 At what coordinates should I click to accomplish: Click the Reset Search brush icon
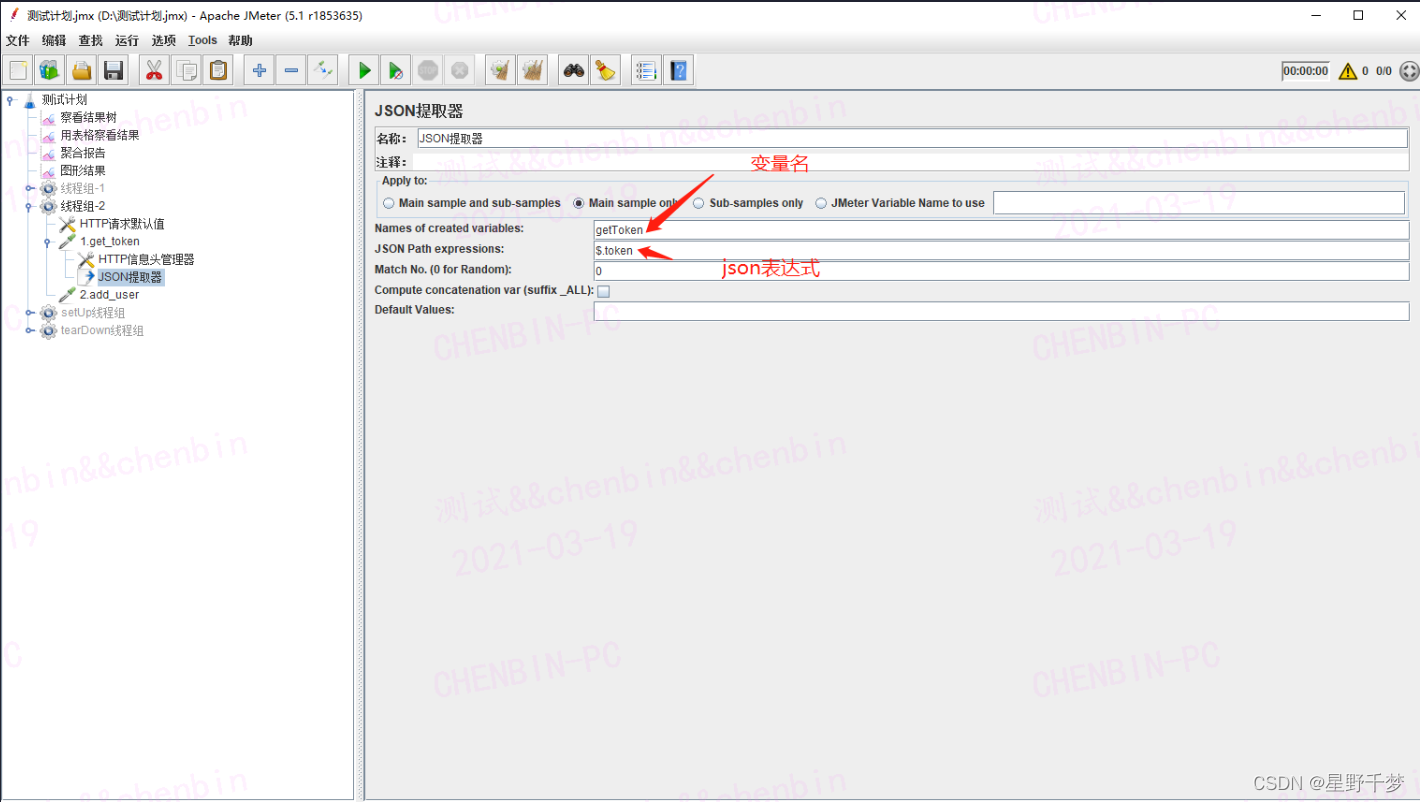[x=606, y=70]
